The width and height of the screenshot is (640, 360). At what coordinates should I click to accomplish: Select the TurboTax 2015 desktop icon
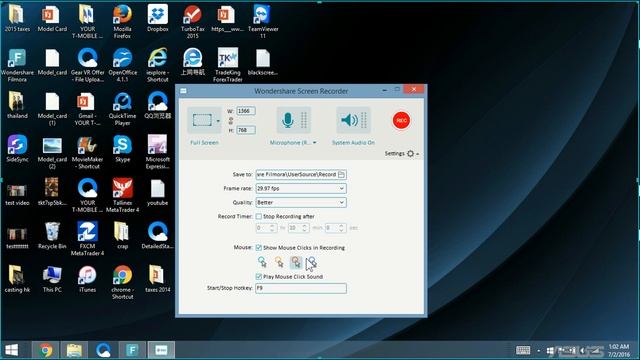point(193,21)
